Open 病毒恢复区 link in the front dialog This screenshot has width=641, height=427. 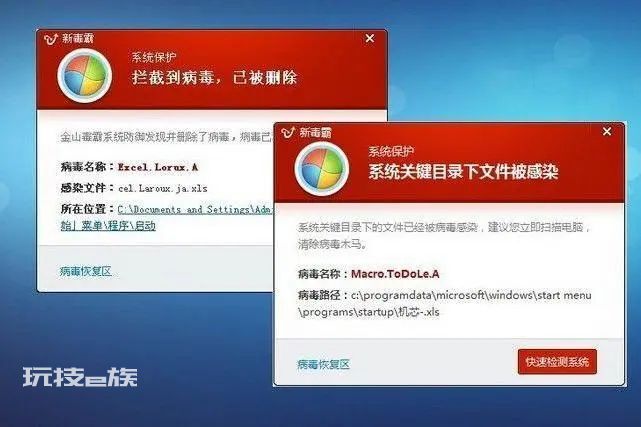point(323,364)
